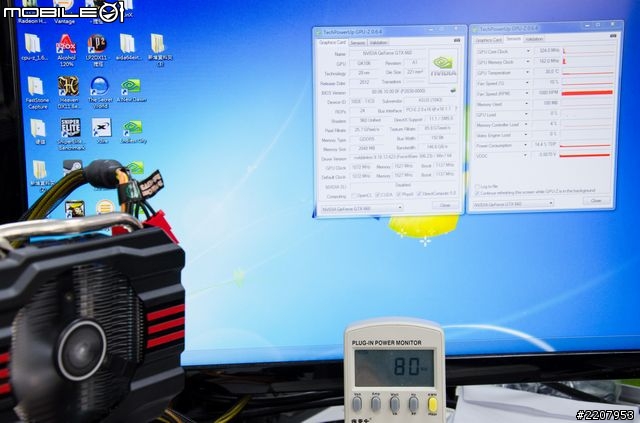Click the Driver Version value field

402,157
